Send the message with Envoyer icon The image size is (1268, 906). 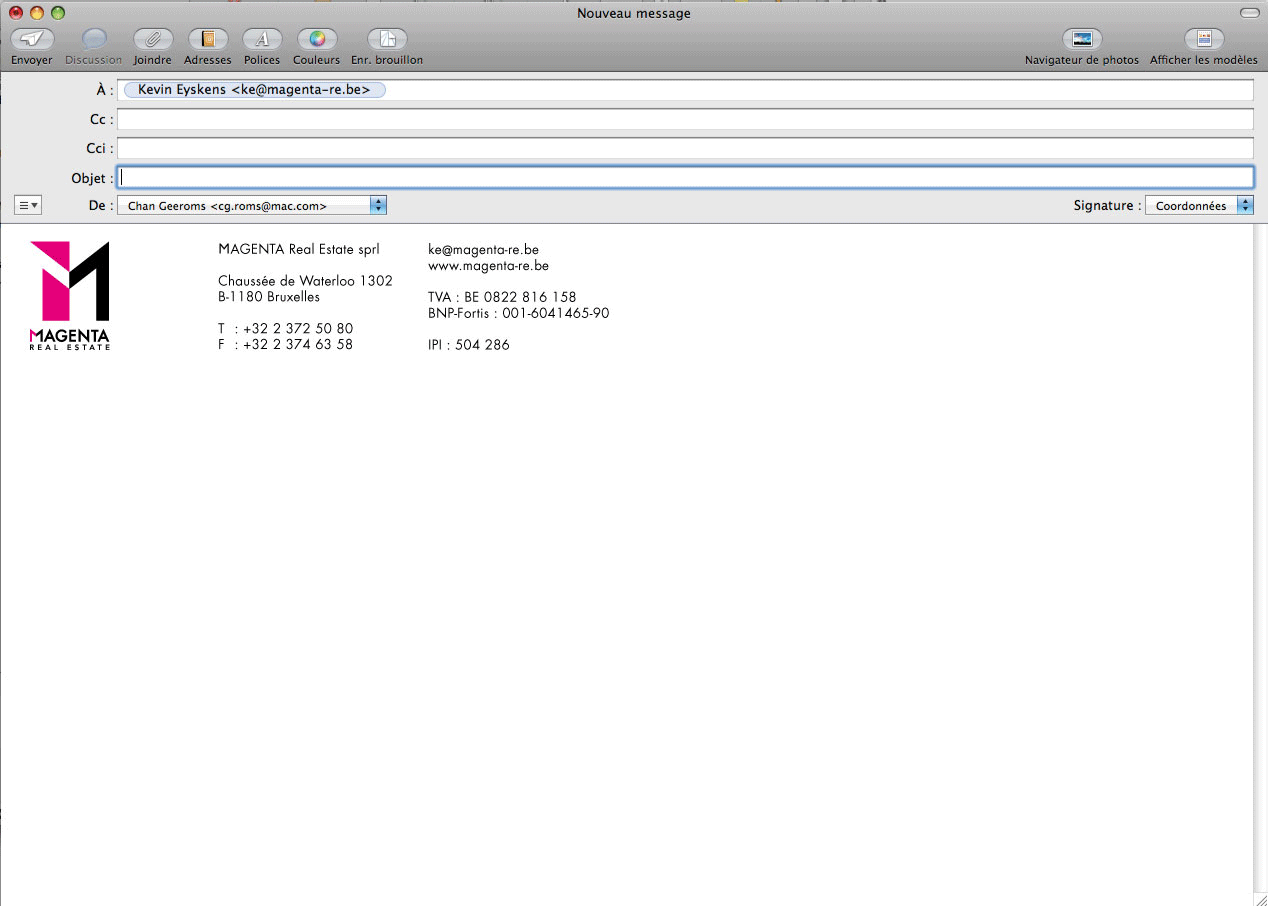tap(32, 40)
